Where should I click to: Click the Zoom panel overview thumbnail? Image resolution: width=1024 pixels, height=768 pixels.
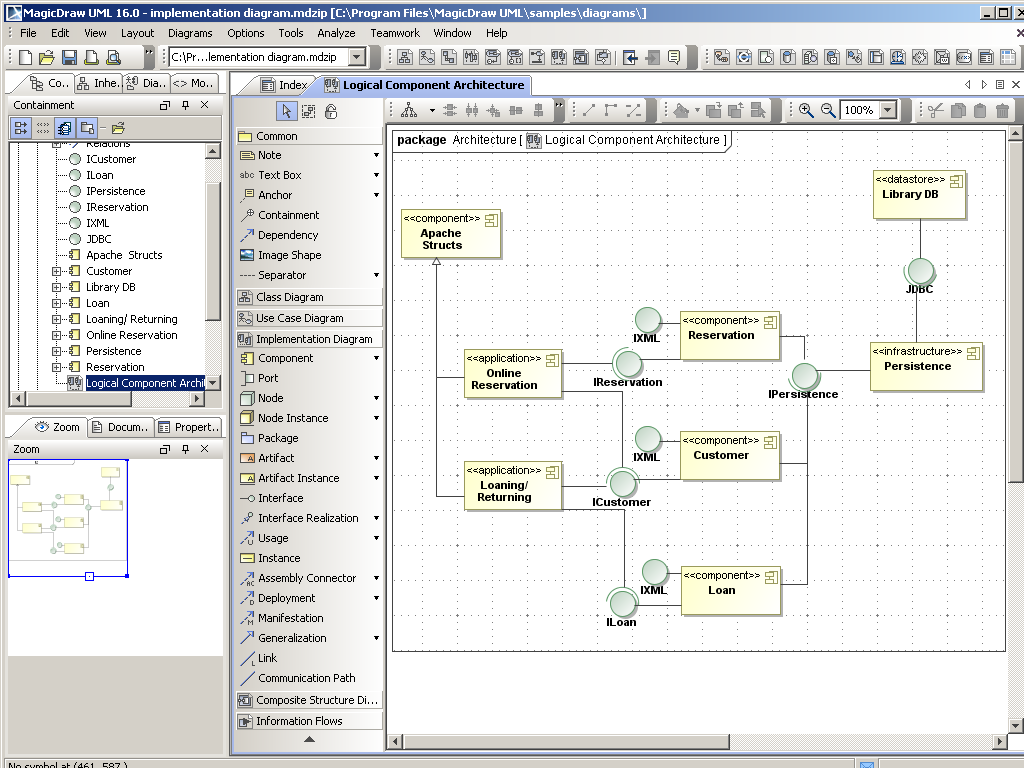tap(68, 518)
